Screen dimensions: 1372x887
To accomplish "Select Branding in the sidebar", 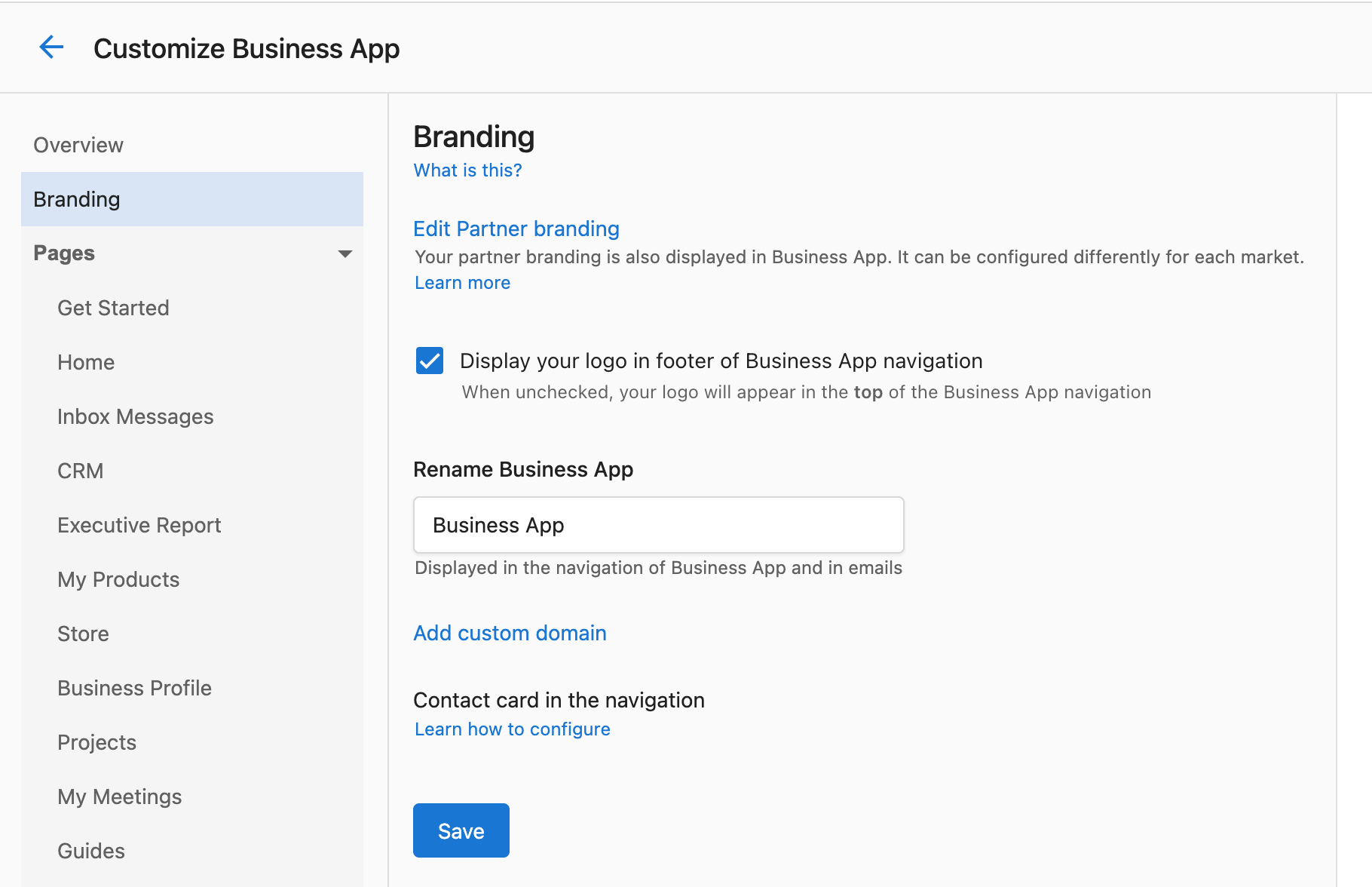I will point(192,199).
